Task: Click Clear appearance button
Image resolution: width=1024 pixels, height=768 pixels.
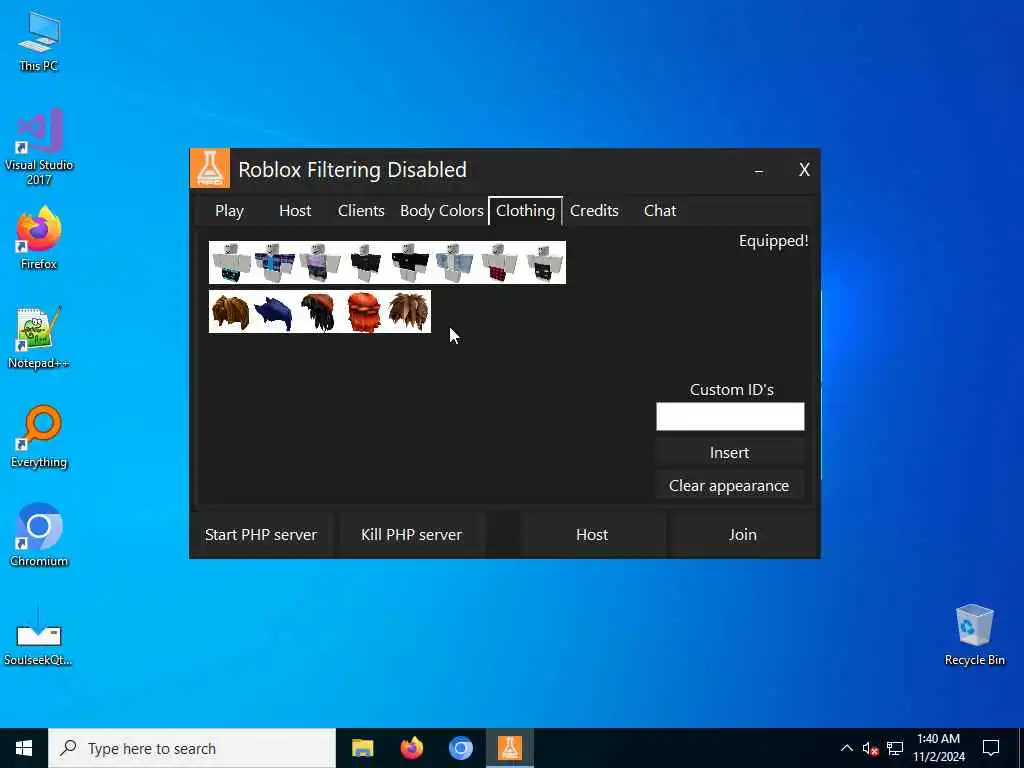Action: pos(729,486)
